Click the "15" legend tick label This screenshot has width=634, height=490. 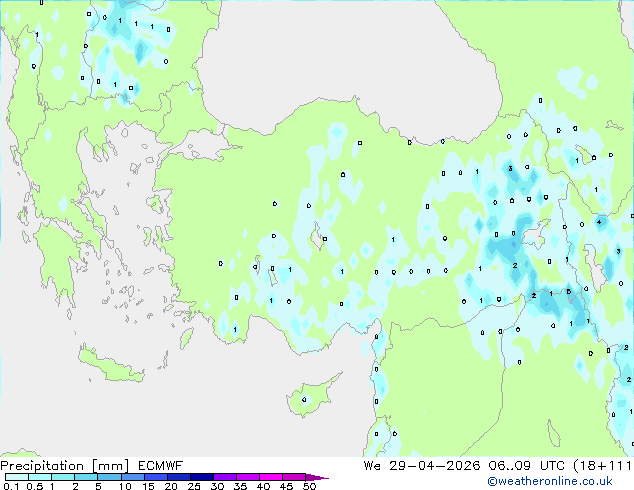(148, 486)
